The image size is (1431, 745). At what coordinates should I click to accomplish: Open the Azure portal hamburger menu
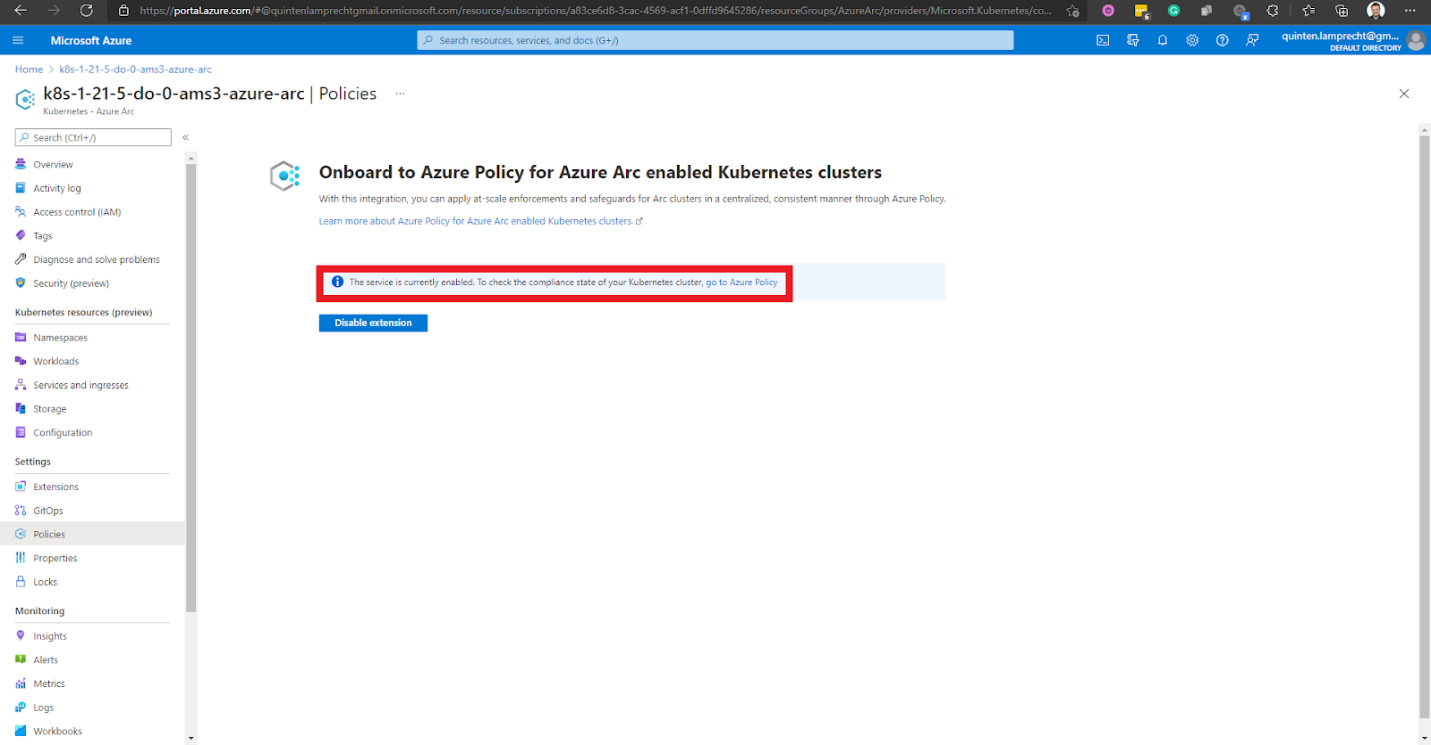tap(18, 40)
